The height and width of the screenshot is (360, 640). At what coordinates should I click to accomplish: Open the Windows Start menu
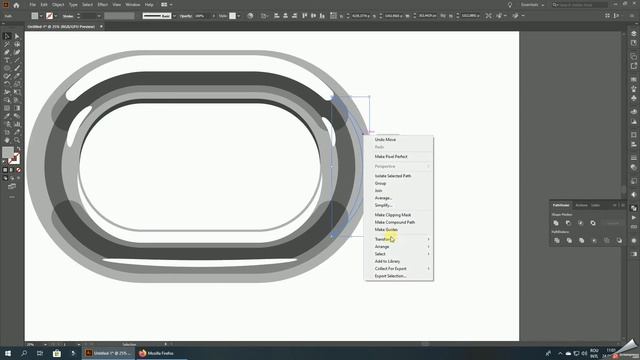point(8,353)
